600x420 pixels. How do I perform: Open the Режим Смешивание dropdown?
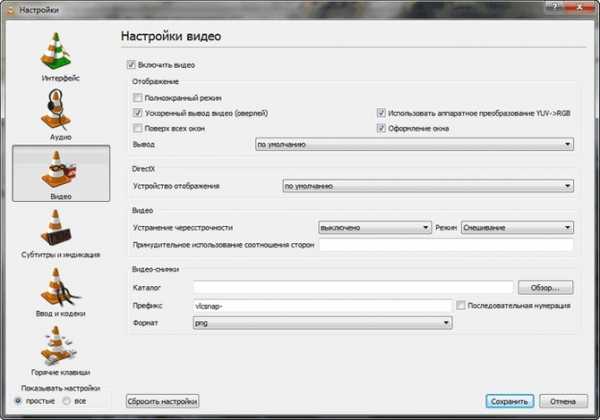(x=517, y=228)
